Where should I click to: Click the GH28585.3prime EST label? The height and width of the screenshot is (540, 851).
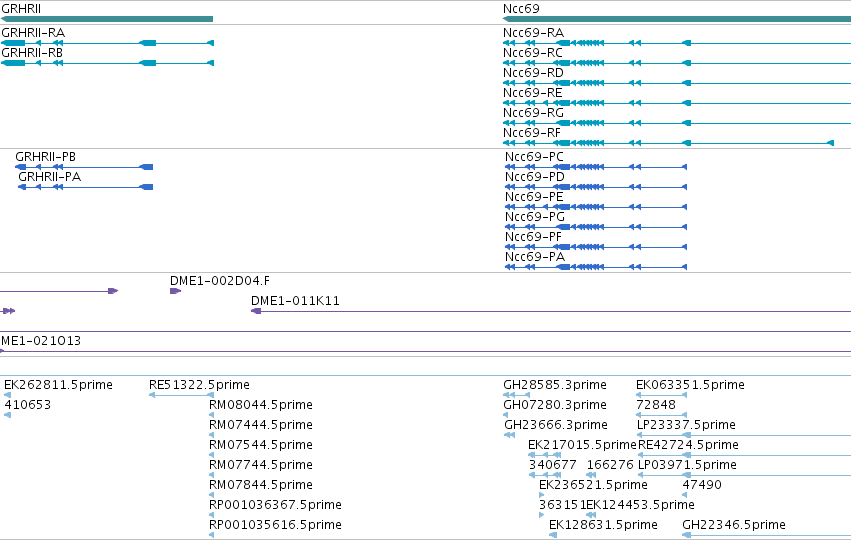coord(555,385)
